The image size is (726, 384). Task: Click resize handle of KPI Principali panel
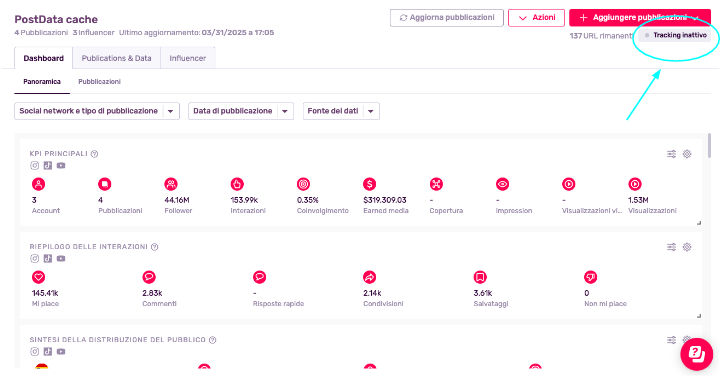[x=699, y=223]
